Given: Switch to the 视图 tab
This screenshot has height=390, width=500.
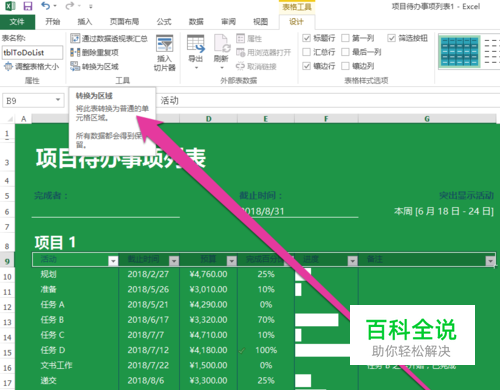Looking at the screenshot, I should [260, 22].
